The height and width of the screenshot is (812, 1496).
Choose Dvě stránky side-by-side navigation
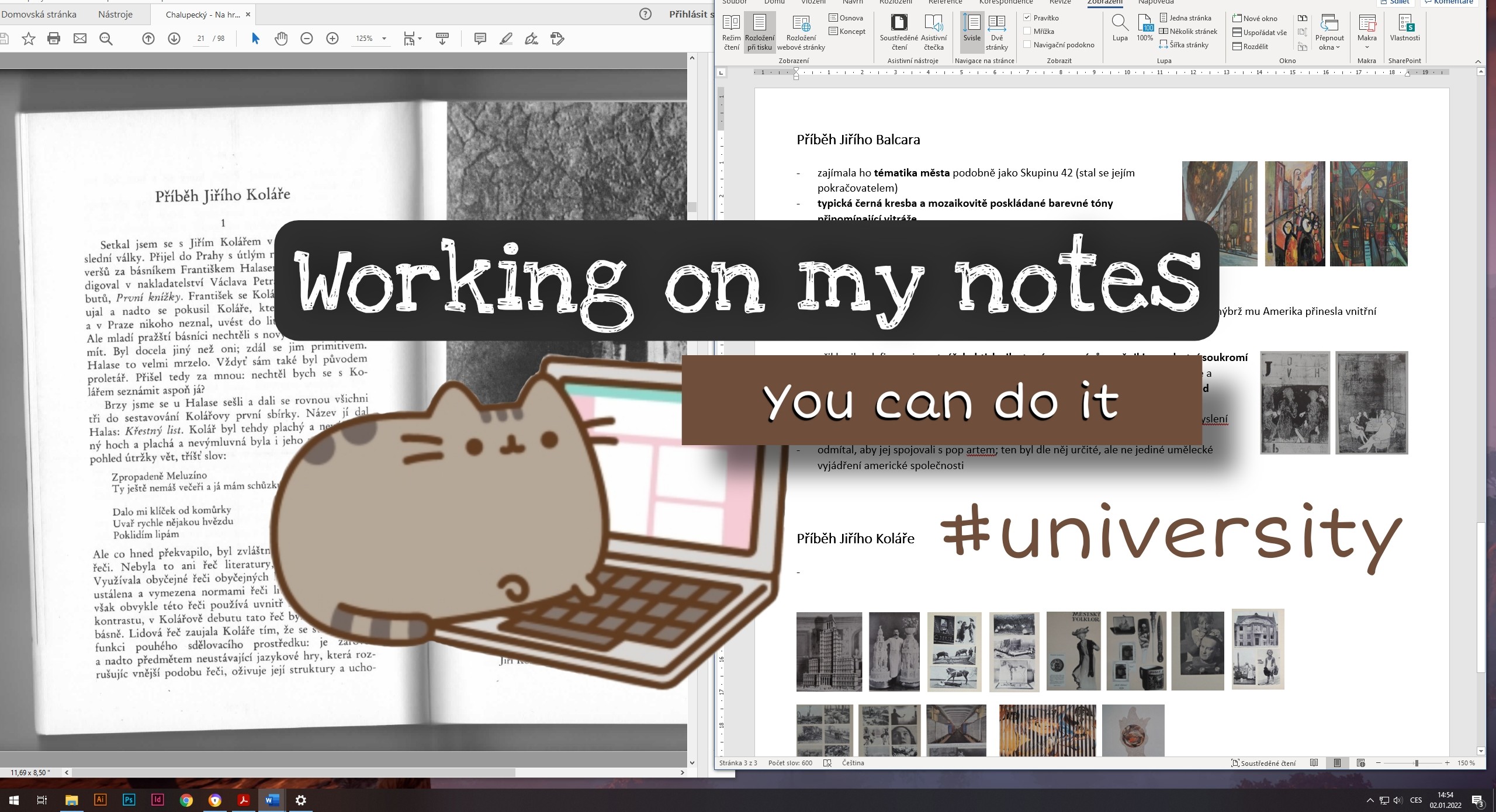997,33
